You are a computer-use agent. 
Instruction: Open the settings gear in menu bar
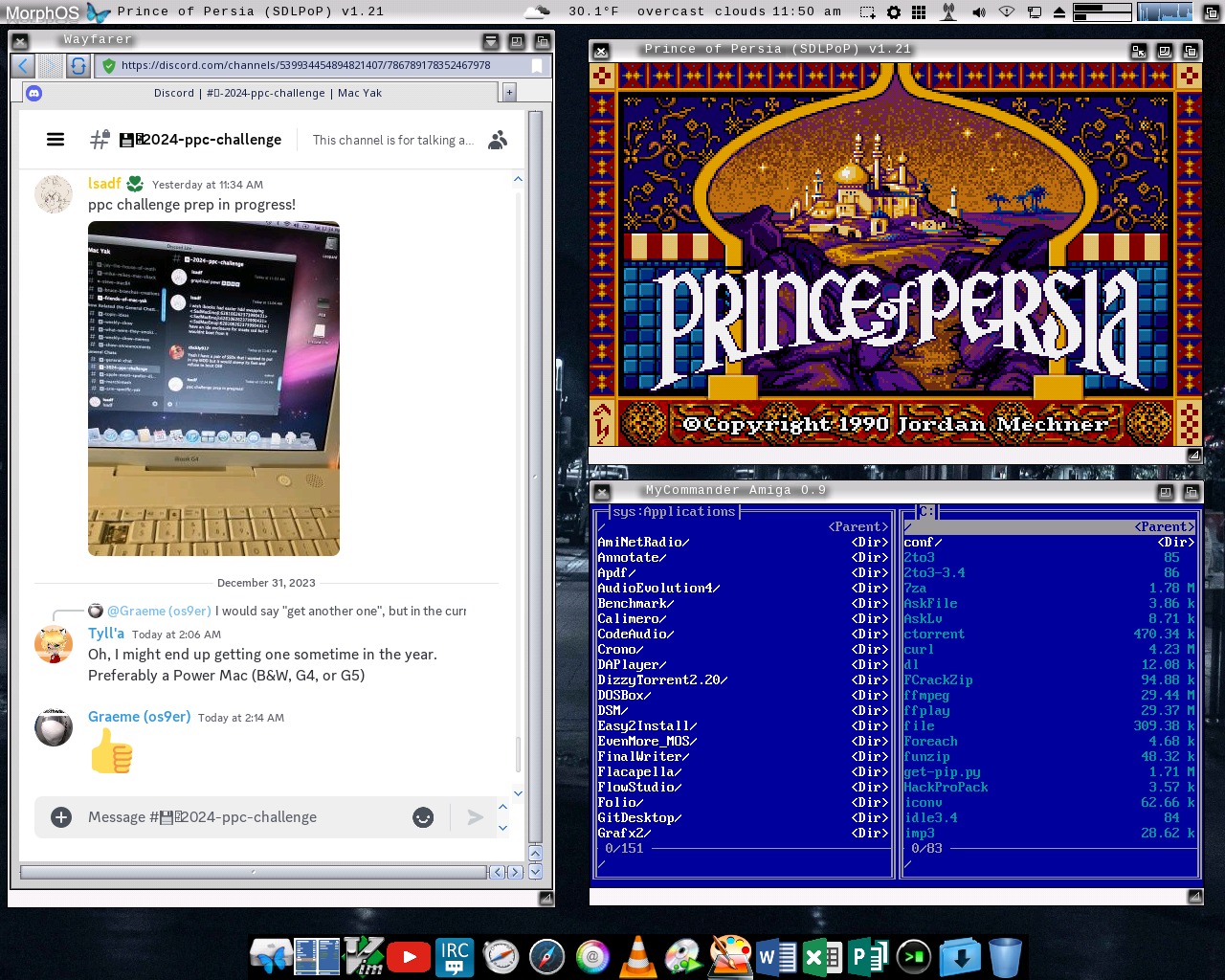(x=894, y=12)
